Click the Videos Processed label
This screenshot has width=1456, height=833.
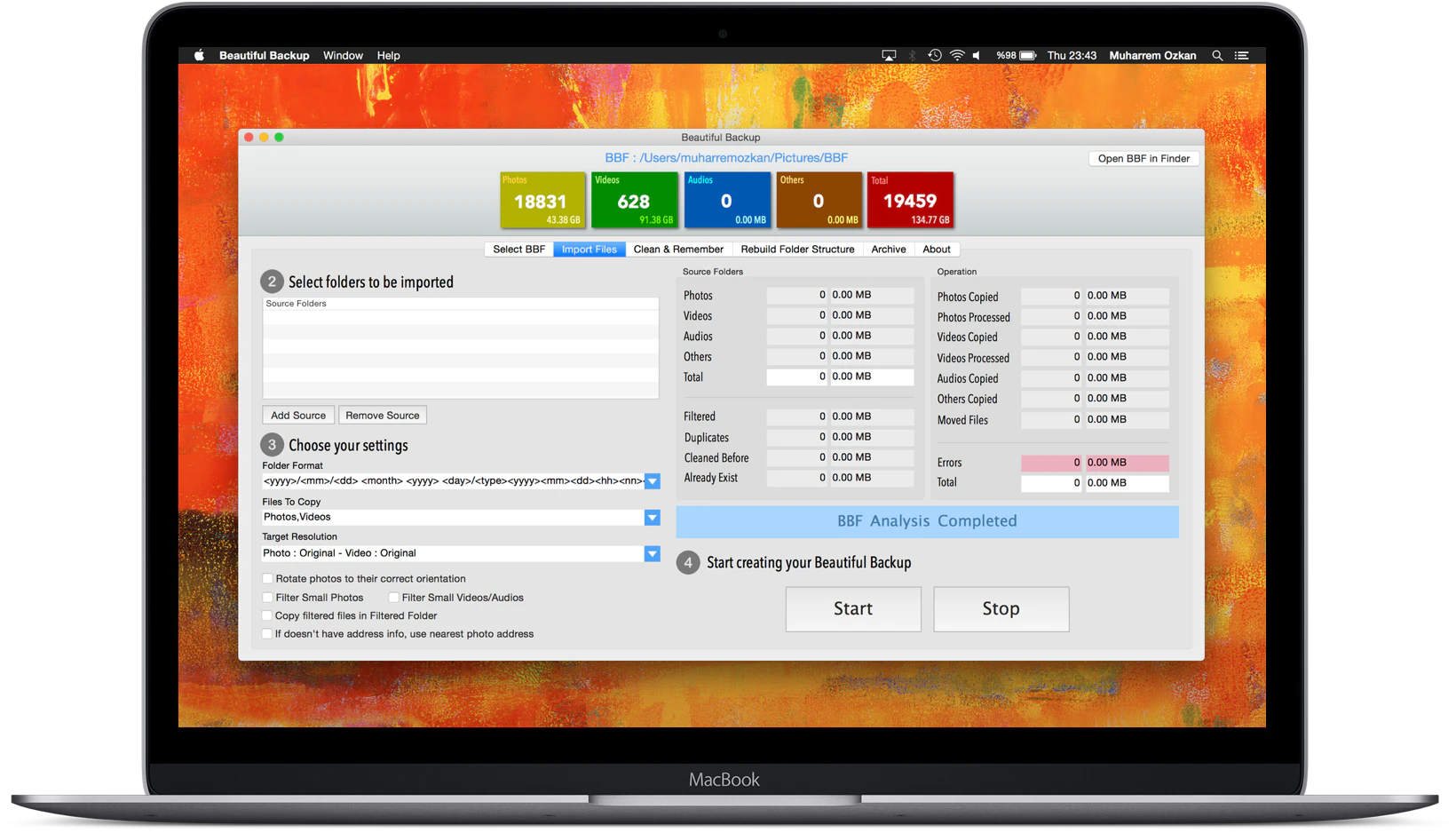click(973, 358)
